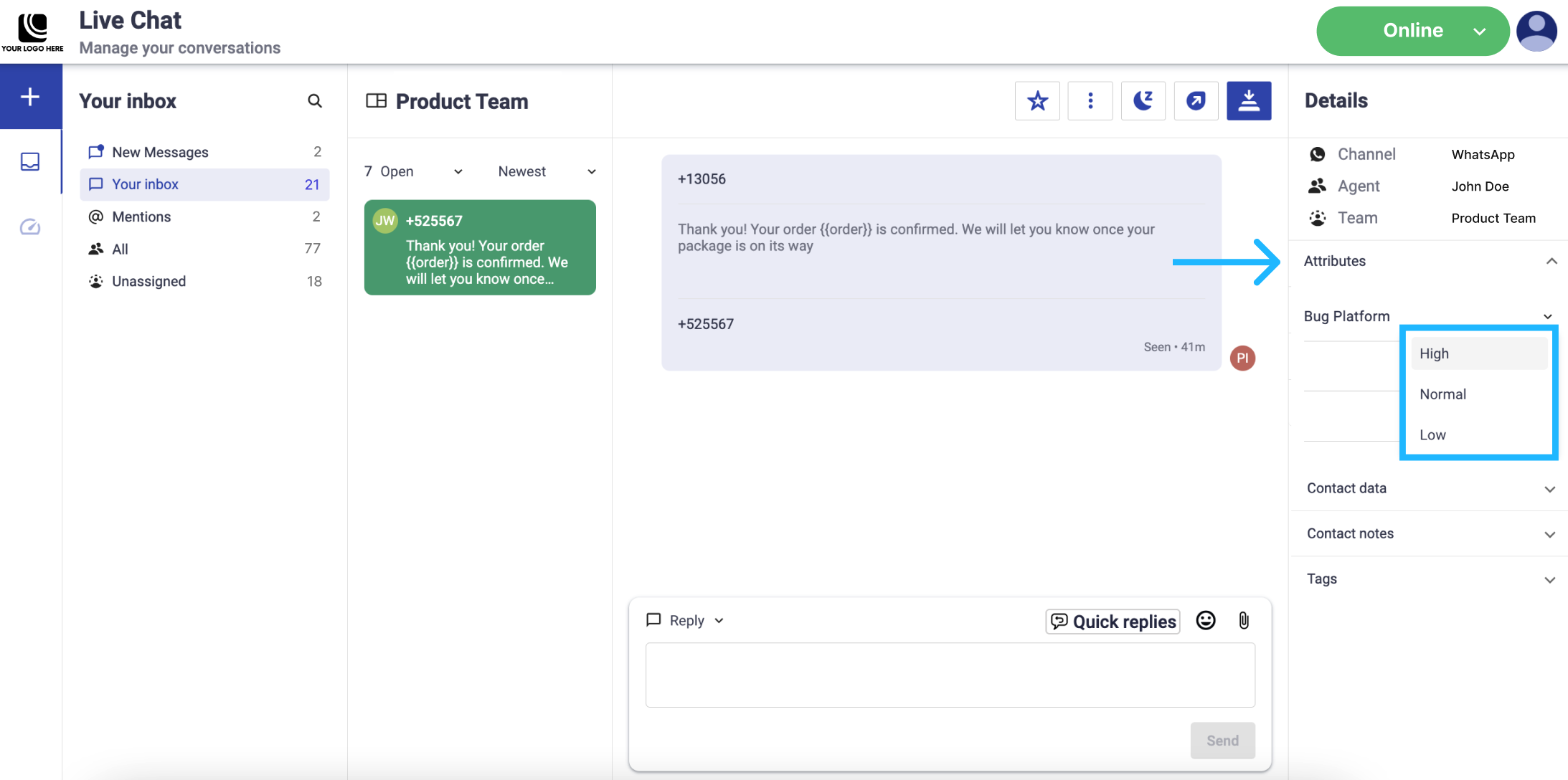Screen dimensions: 1568x780
Task: Open the Open status filter dropdown
Action: (x=414, y=171)
